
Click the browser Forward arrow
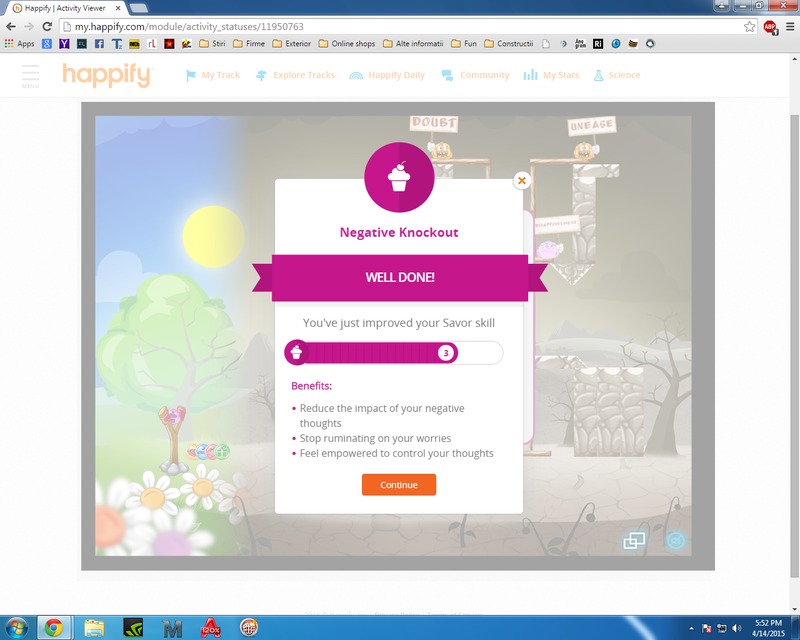pos(29,27)
